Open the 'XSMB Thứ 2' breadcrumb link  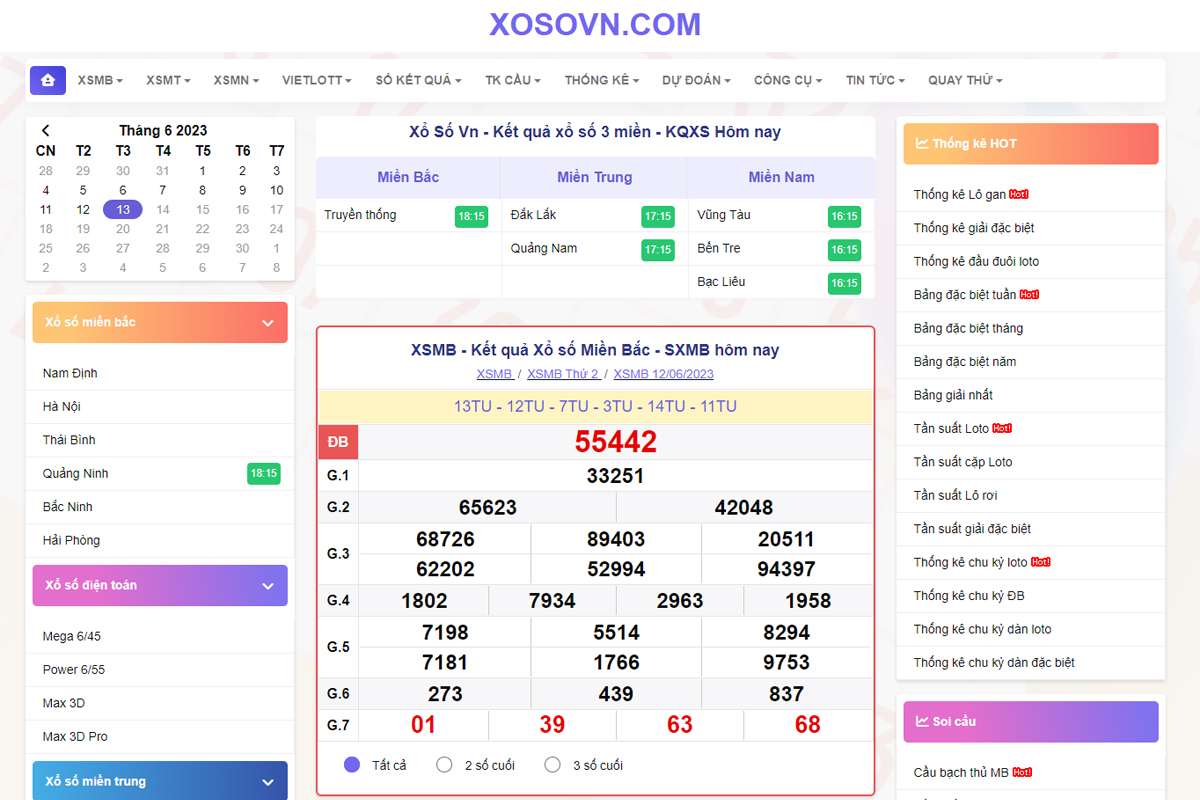[563, 374]
